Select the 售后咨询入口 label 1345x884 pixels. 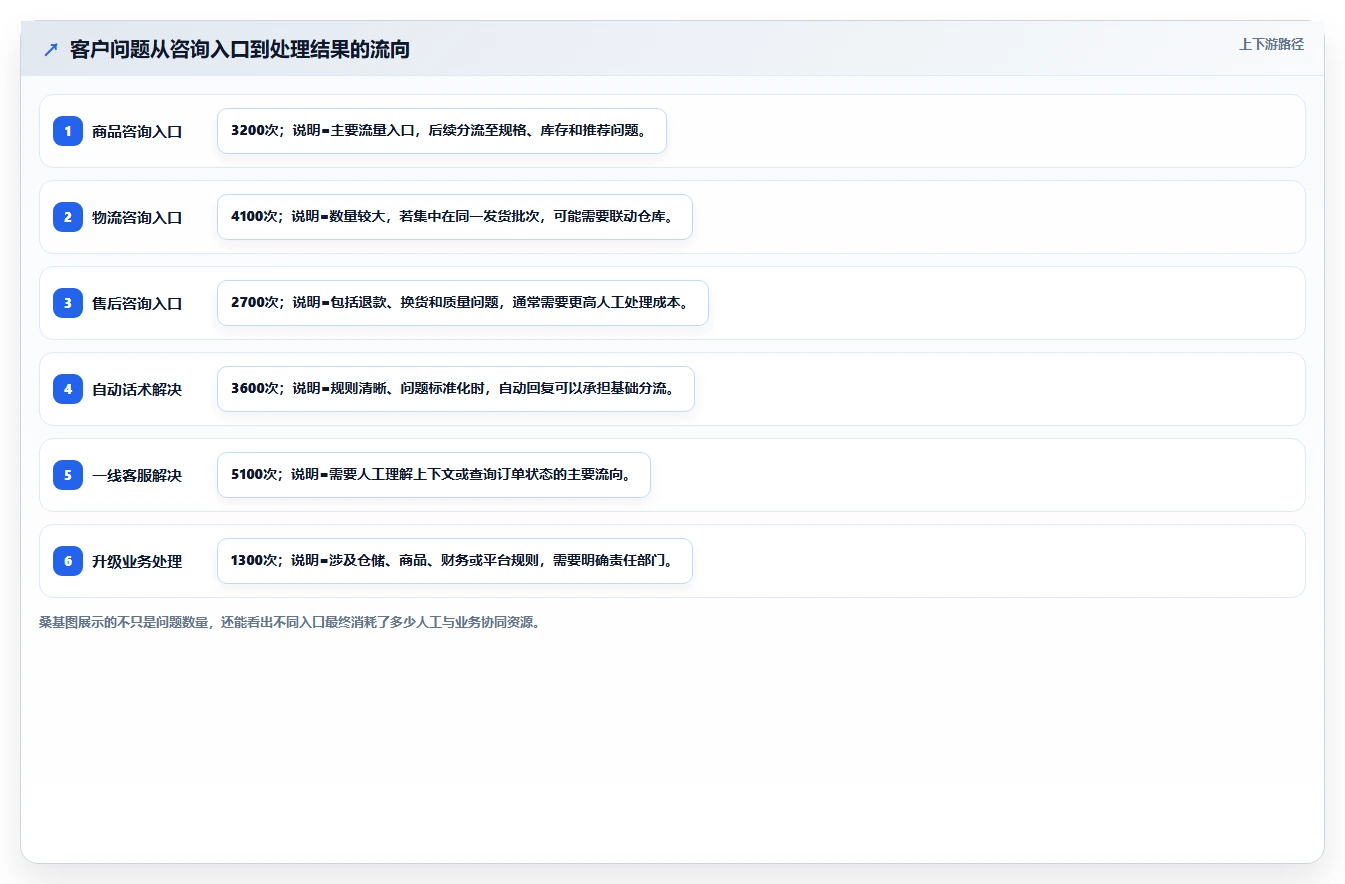click(137, 303)
